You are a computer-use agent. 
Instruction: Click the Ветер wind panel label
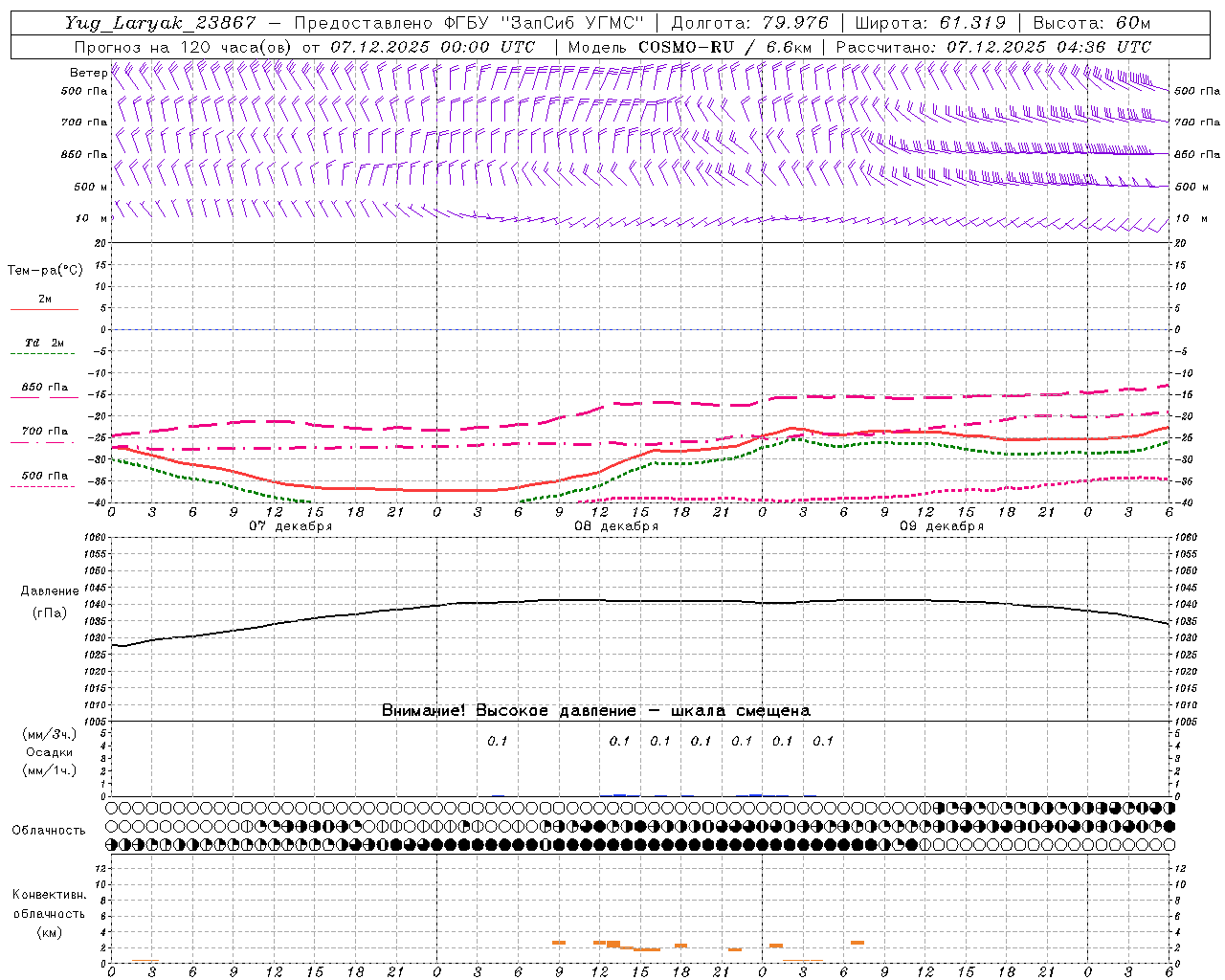tap(88, 73)
